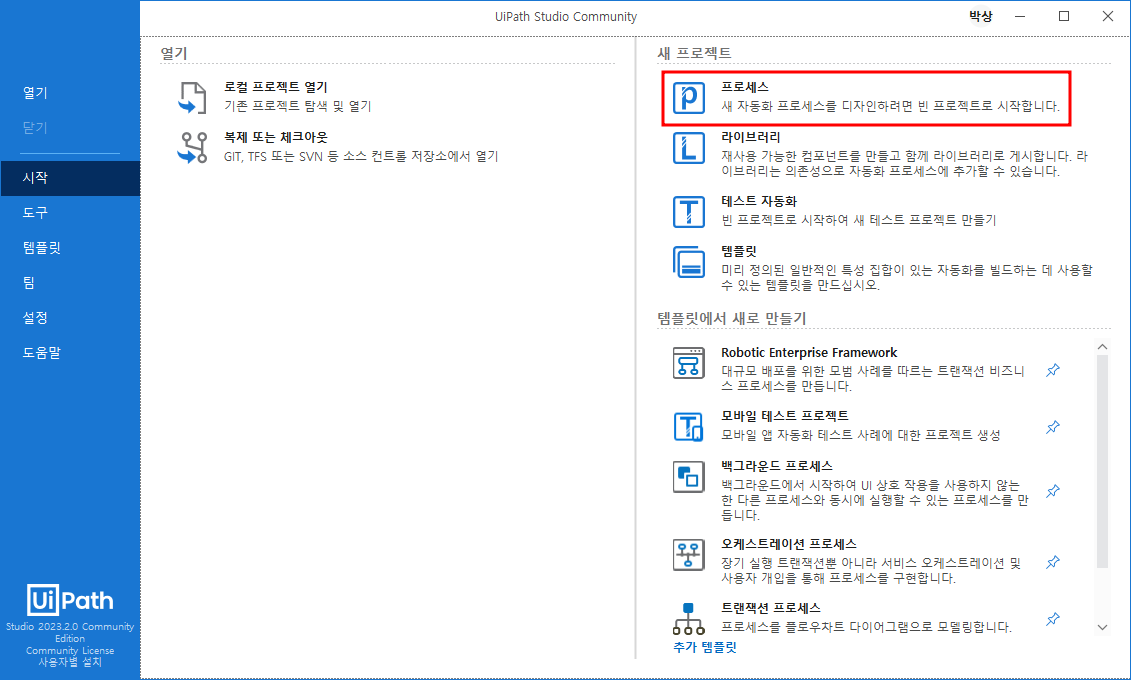Screen dimensions: 1131x680
Task: Click the Robotic Enterprise Framework title
Action: tap(809, 352)
